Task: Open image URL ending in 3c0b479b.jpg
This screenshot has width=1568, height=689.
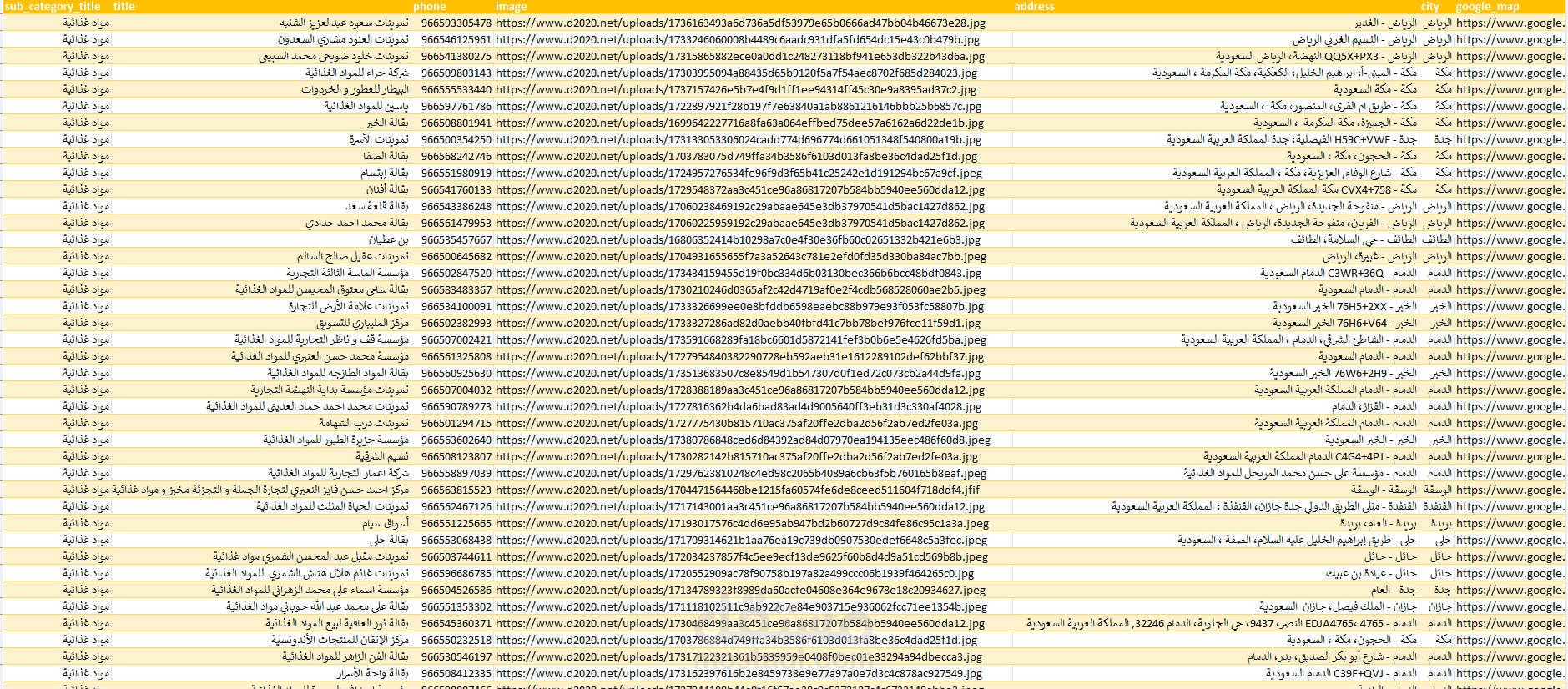Action: 738,39
